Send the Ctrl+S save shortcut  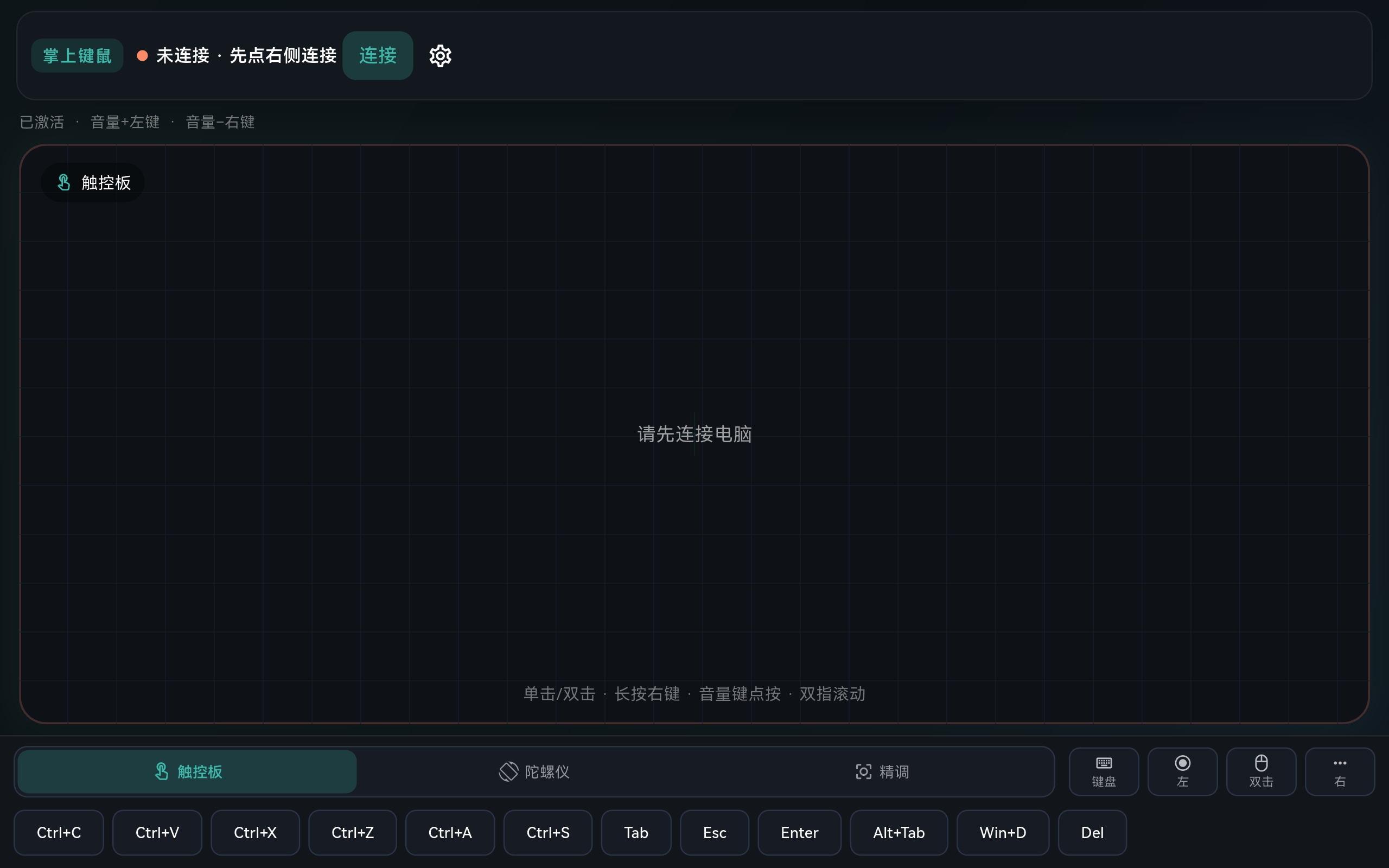[548, 832]
